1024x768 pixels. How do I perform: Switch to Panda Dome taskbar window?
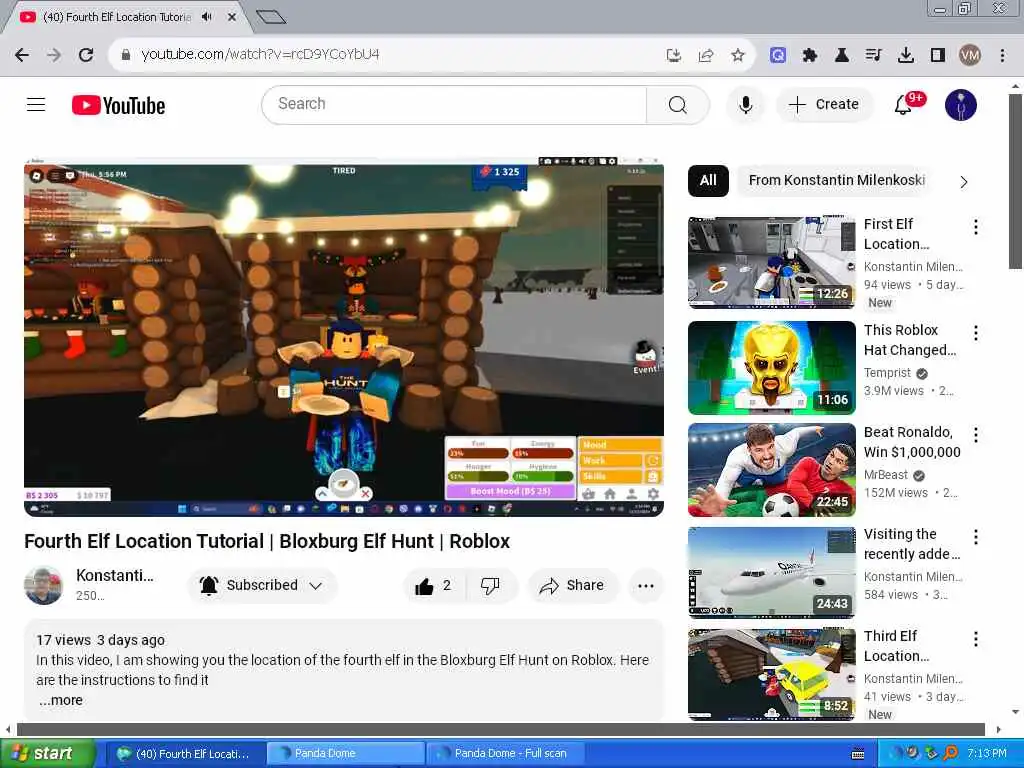[345, 754]
